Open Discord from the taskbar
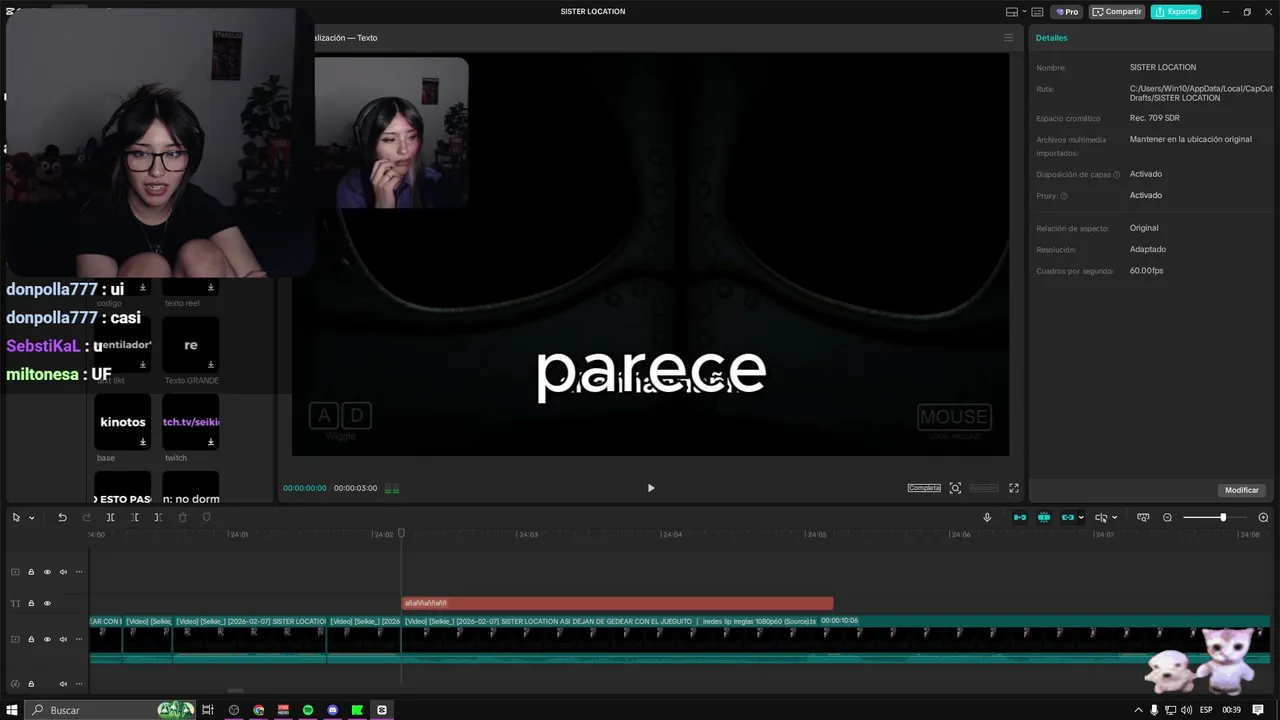The height and width of the screenshot is (720, 1280). pos(333,710)
